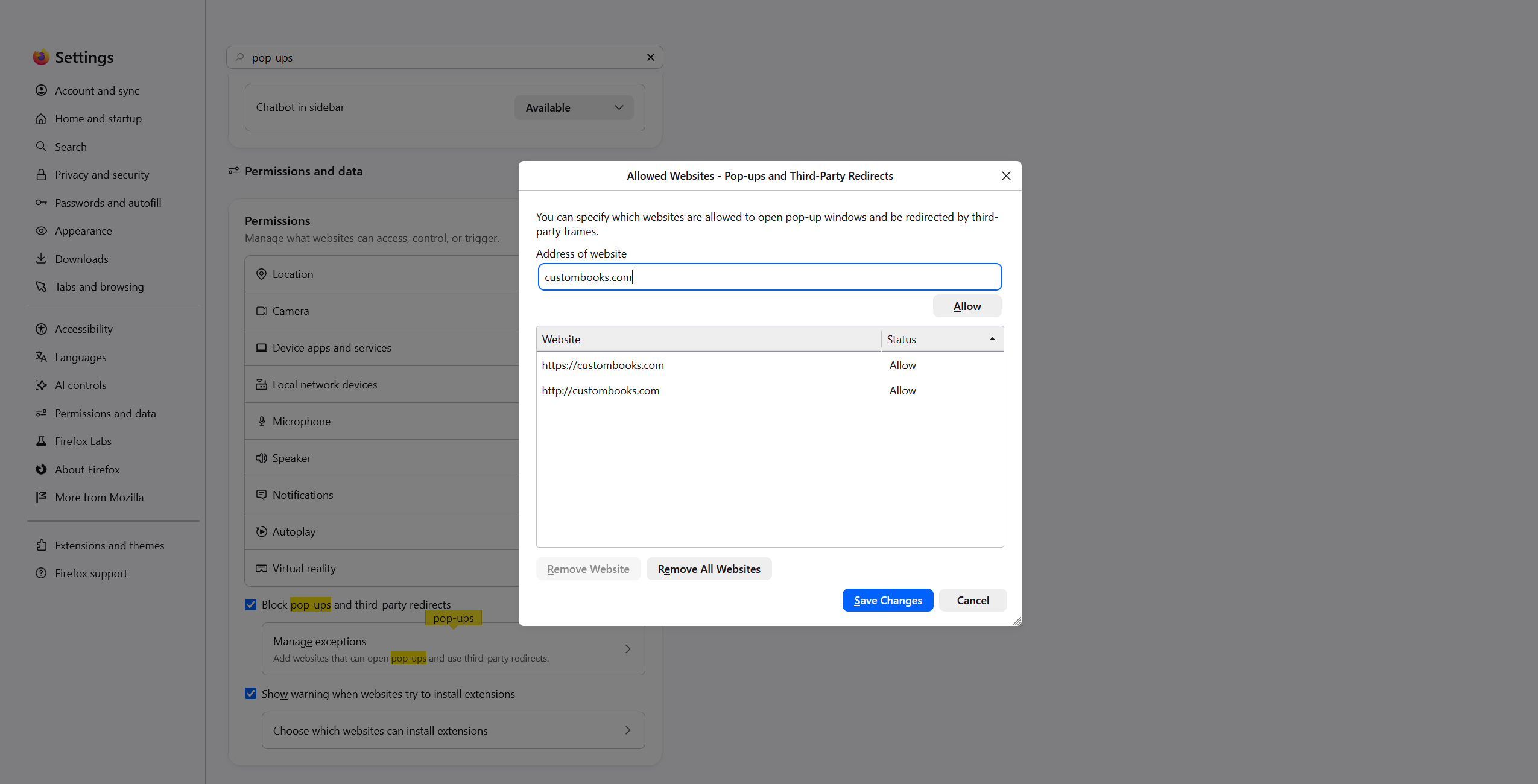The height and width of the screenshot is (784, 1538).
Task: Open the Chatbot in sidebar dropdown
Action: click(574, 108)
